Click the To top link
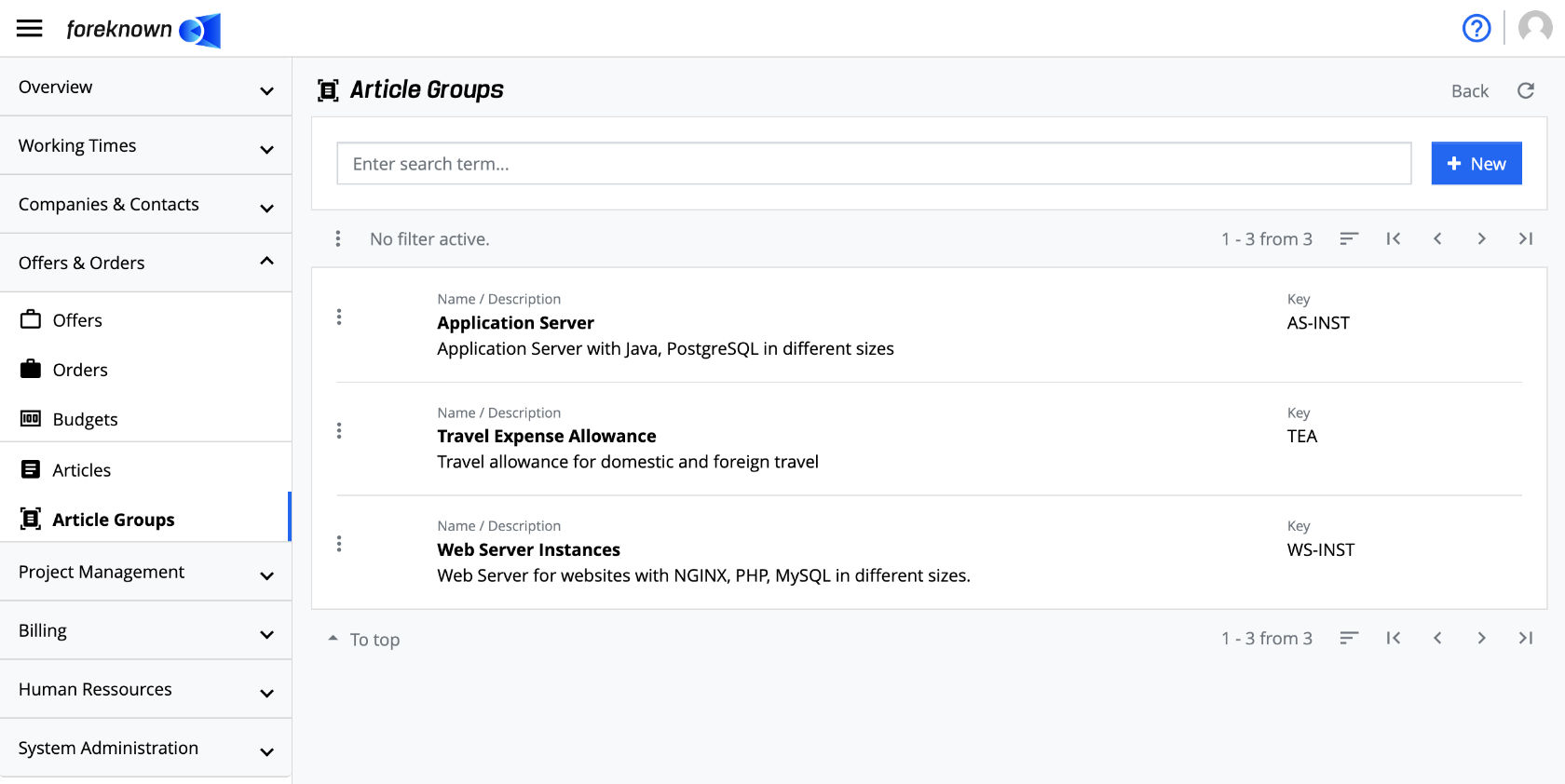The height and width of the screenshot is (784, 1565). 364,639
